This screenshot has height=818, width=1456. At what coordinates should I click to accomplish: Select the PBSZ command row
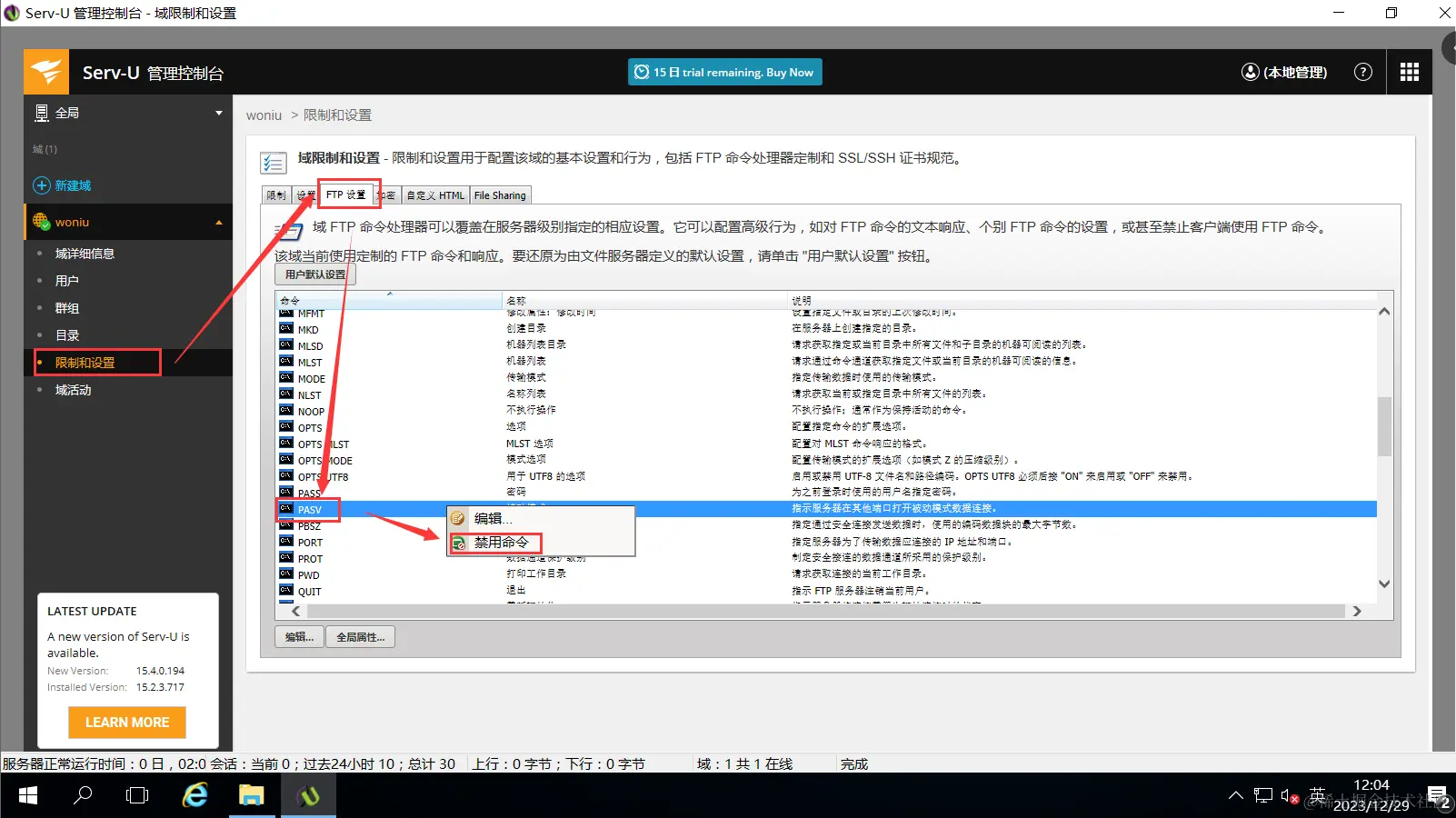pyautogui.click(x=826, y=525)
